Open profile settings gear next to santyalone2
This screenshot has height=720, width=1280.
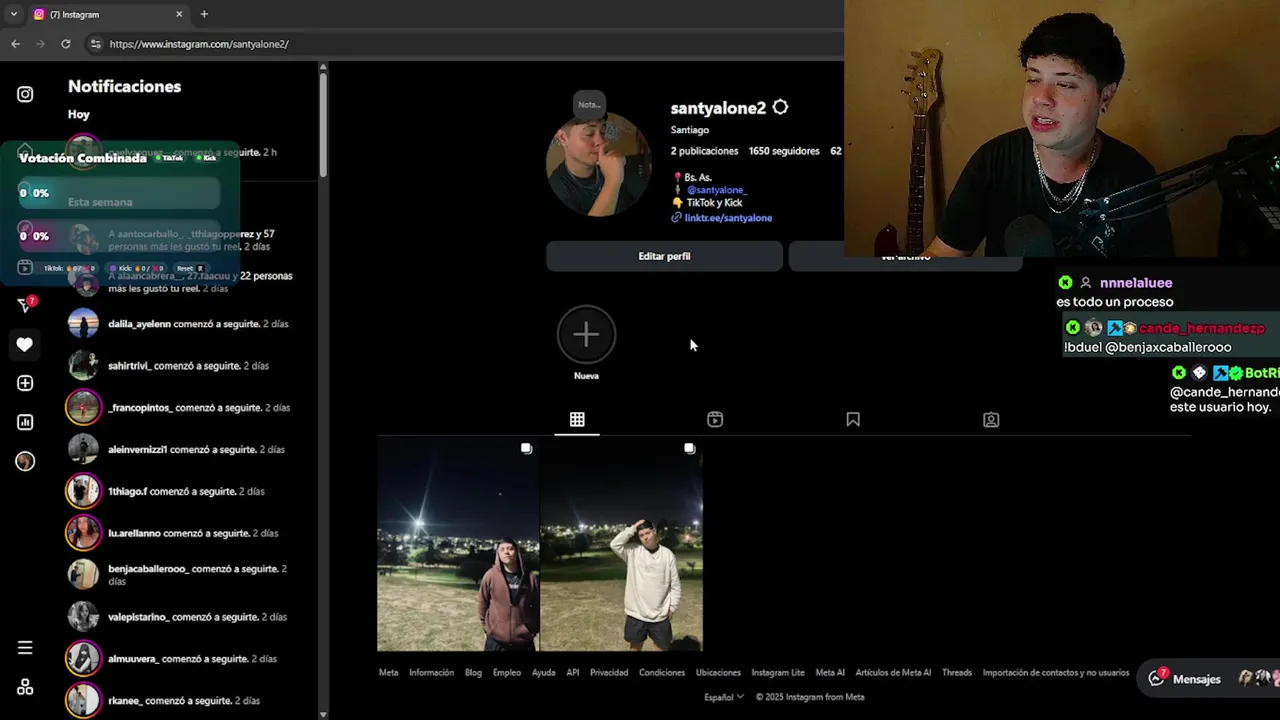(x=780, y=107)
